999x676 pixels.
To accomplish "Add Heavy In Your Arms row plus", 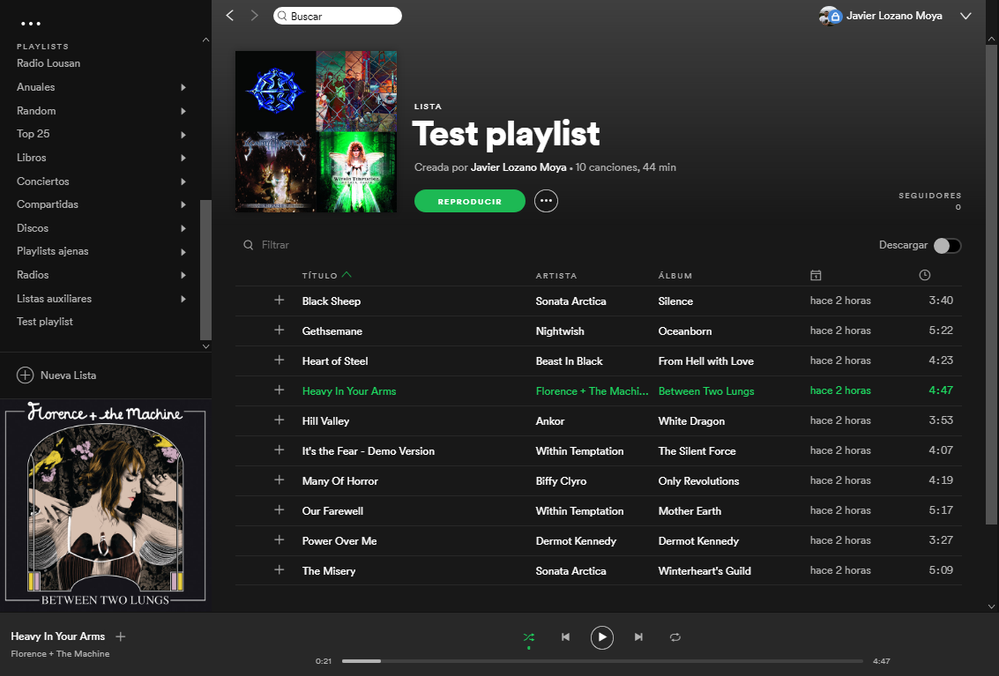I will click(279, 390).
